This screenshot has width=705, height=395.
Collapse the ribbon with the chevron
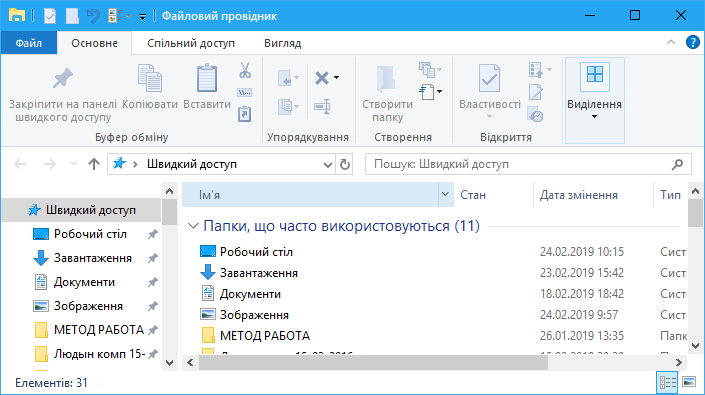coord(671,43)
